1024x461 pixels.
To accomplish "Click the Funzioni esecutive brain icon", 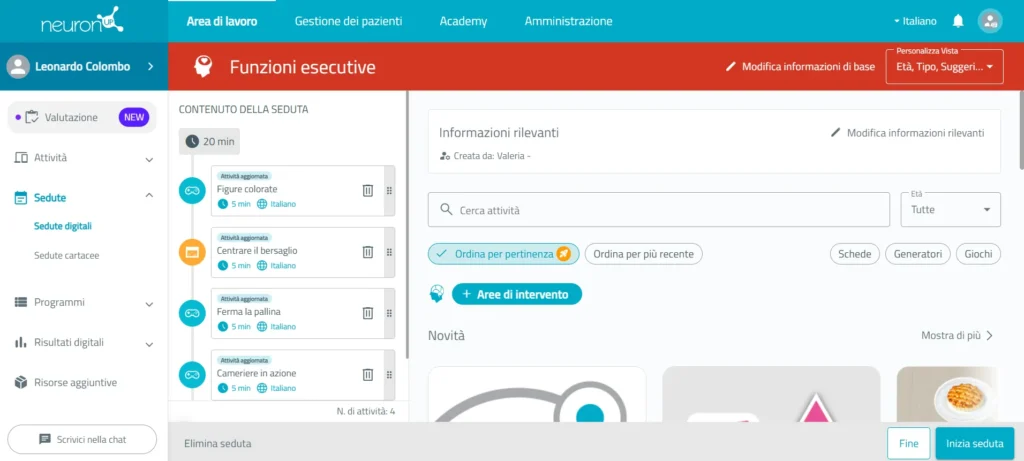I will 203,66.
